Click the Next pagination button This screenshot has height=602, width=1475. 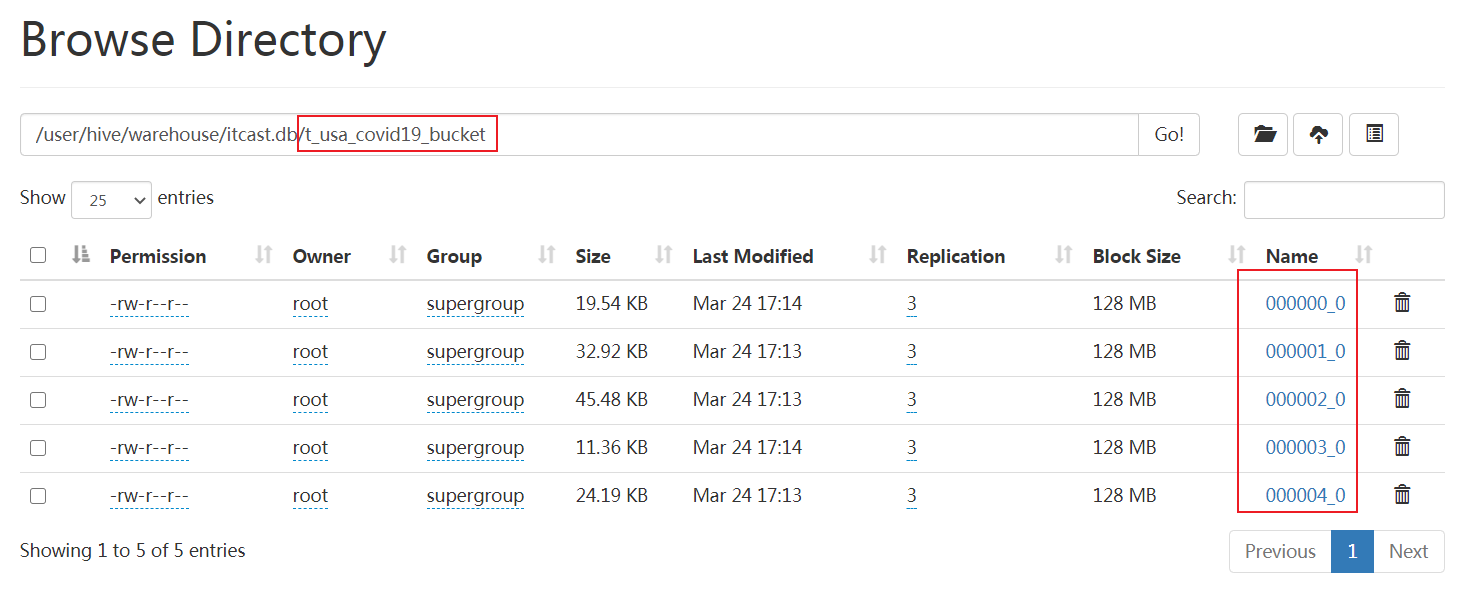(1408, 551)
